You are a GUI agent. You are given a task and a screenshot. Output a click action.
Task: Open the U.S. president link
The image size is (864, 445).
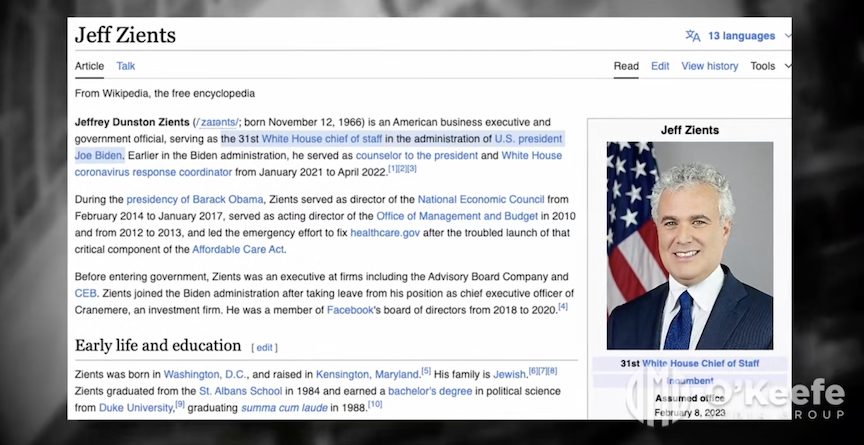[528, 139]
